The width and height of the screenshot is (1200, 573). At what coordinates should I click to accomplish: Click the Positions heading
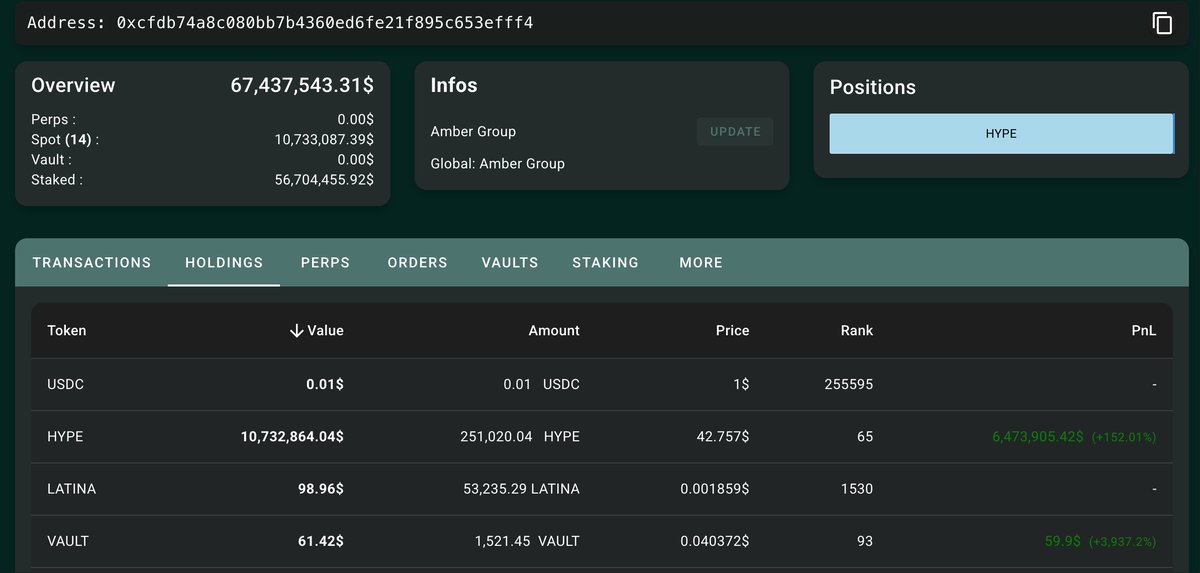pyautogui.click(x=873, y=87)
